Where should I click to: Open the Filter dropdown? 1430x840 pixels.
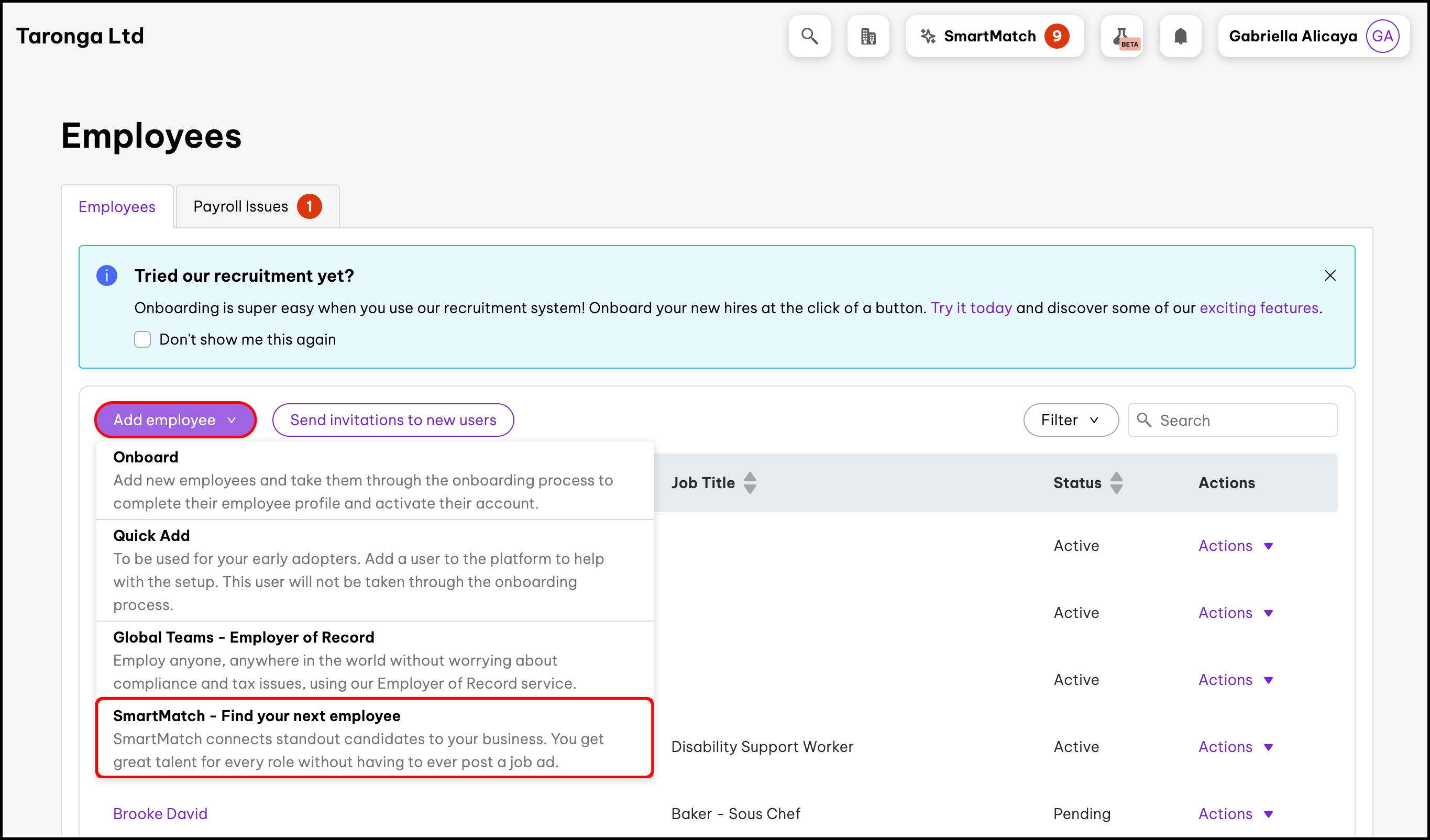tap(1070, 419)
